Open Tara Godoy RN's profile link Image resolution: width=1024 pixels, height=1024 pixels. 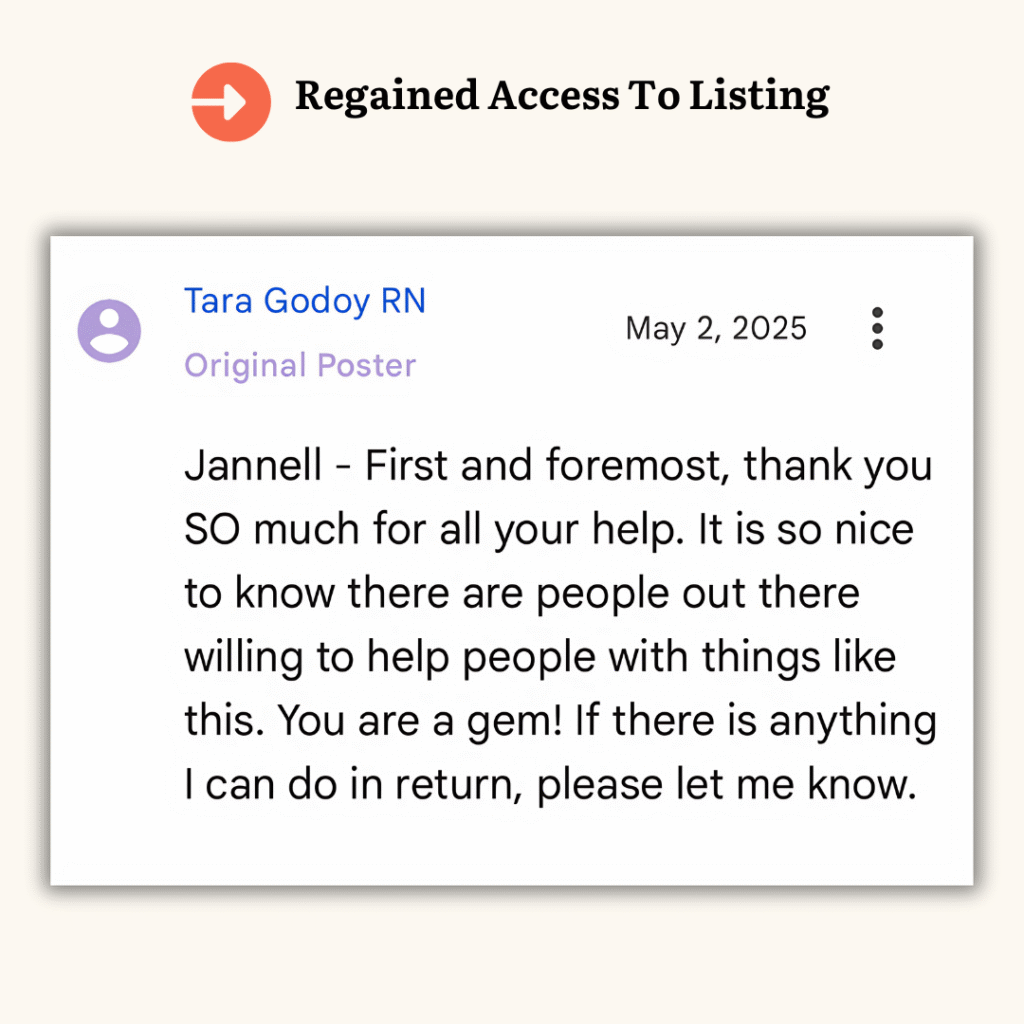click(305, 301)
